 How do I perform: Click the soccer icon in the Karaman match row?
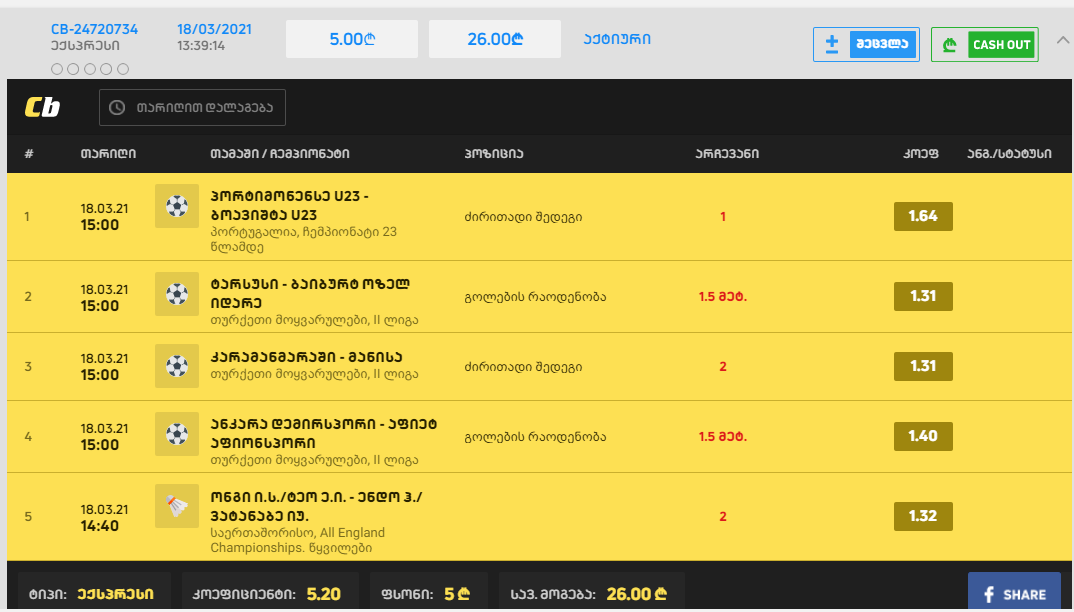[x=177, y=366]
